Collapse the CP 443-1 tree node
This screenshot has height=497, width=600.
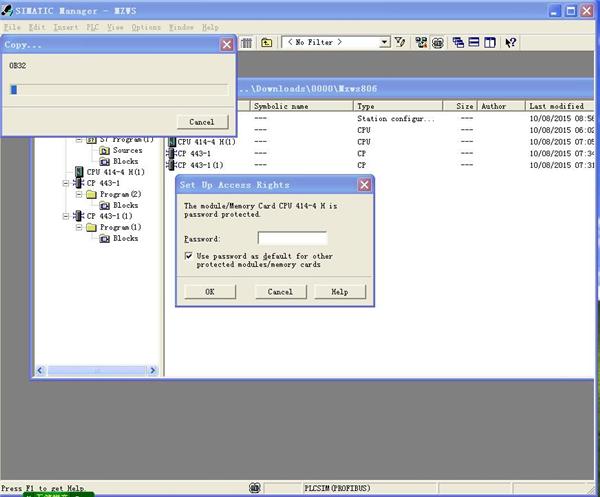(x=66, y=183)
